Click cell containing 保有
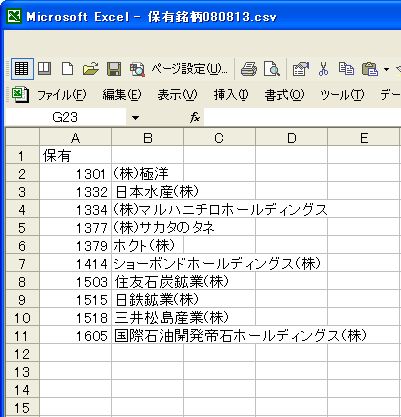401x417 pixels. pos(75,155)
